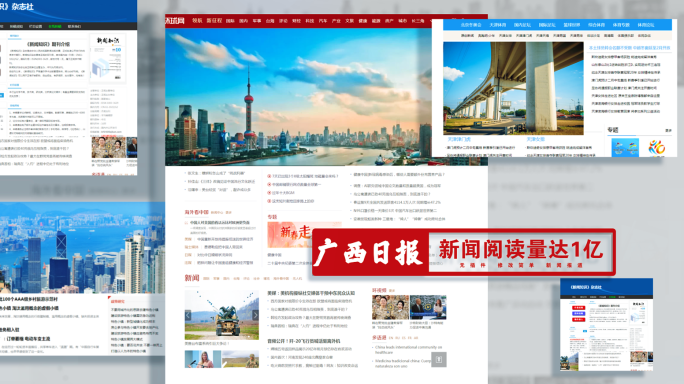Open 天津女排 heading on sports page

coord(535,139)
